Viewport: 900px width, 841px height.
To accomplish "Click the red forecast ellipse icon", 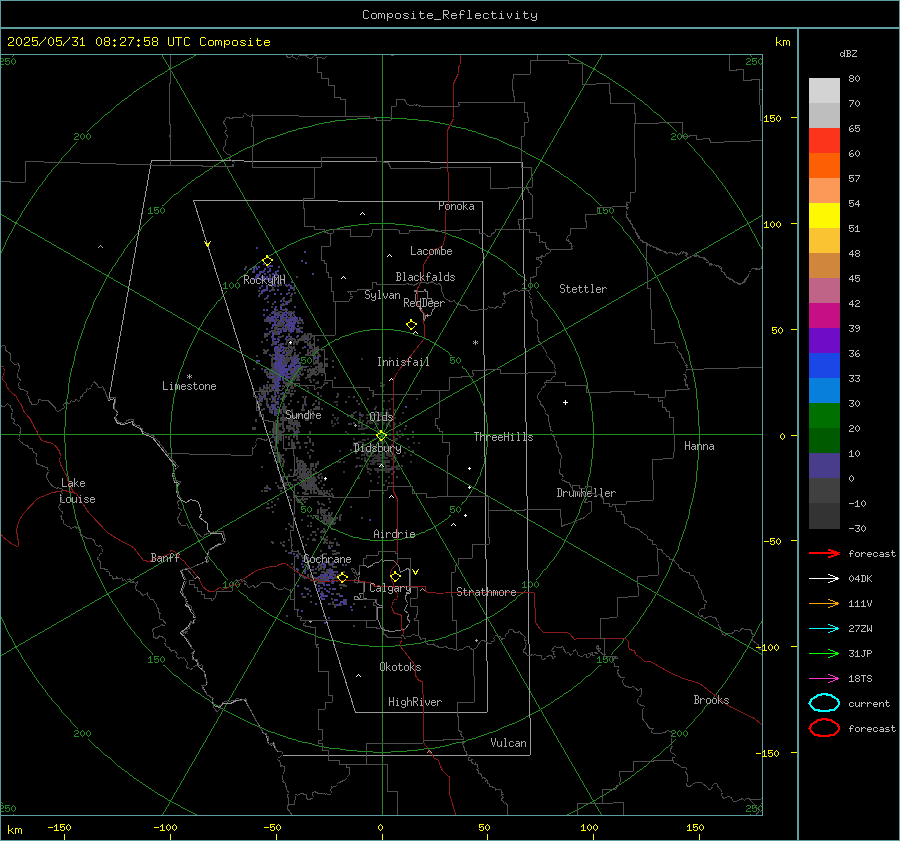I will pyautogui.click(x=824, y=728).
